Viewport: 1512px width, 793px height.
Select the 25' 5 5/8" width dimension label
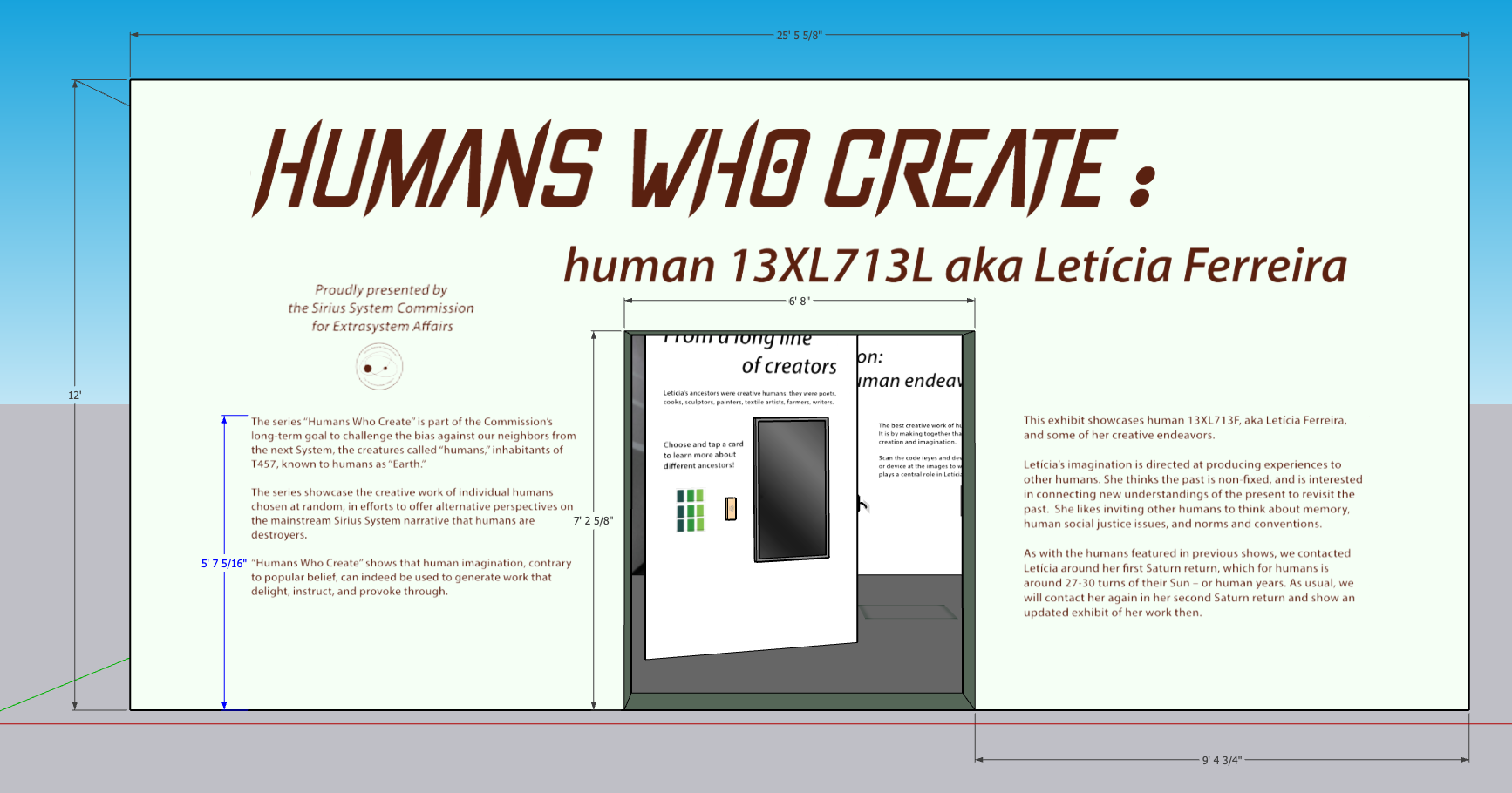click(x=799, y=36)
